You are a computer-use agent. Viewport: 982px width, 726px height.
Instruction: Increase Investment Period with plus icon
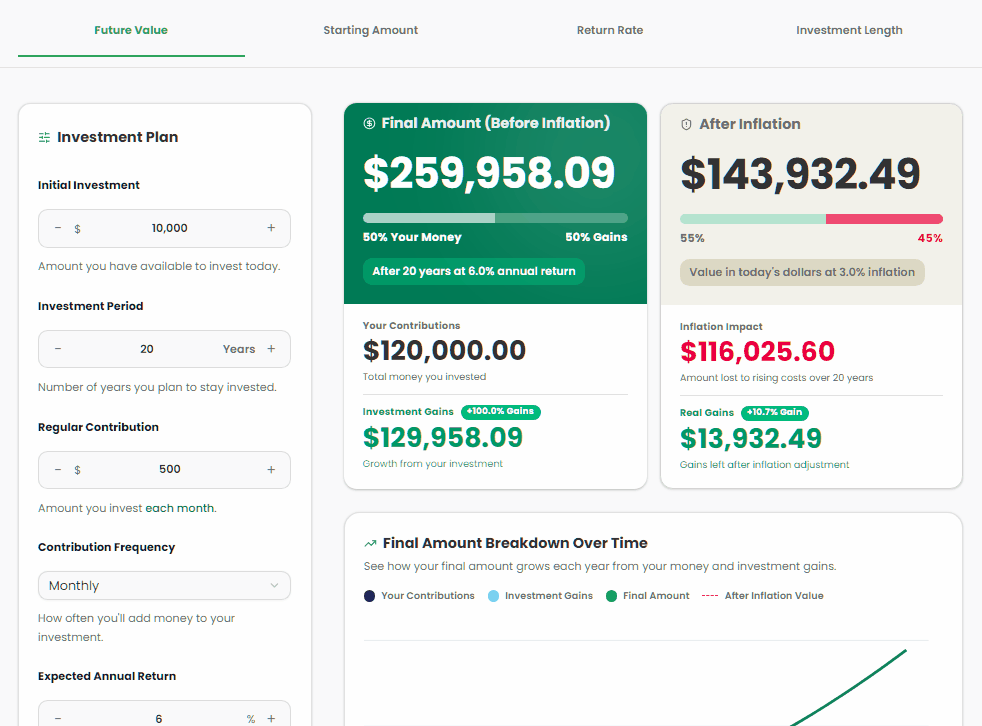(x=270, y=349)
